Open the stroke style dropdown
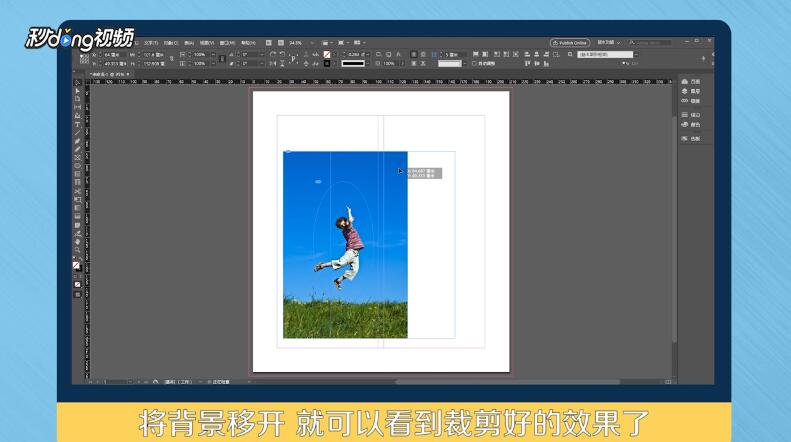The width and height of the screenshot is (791, 442). [x=368, y=64]
